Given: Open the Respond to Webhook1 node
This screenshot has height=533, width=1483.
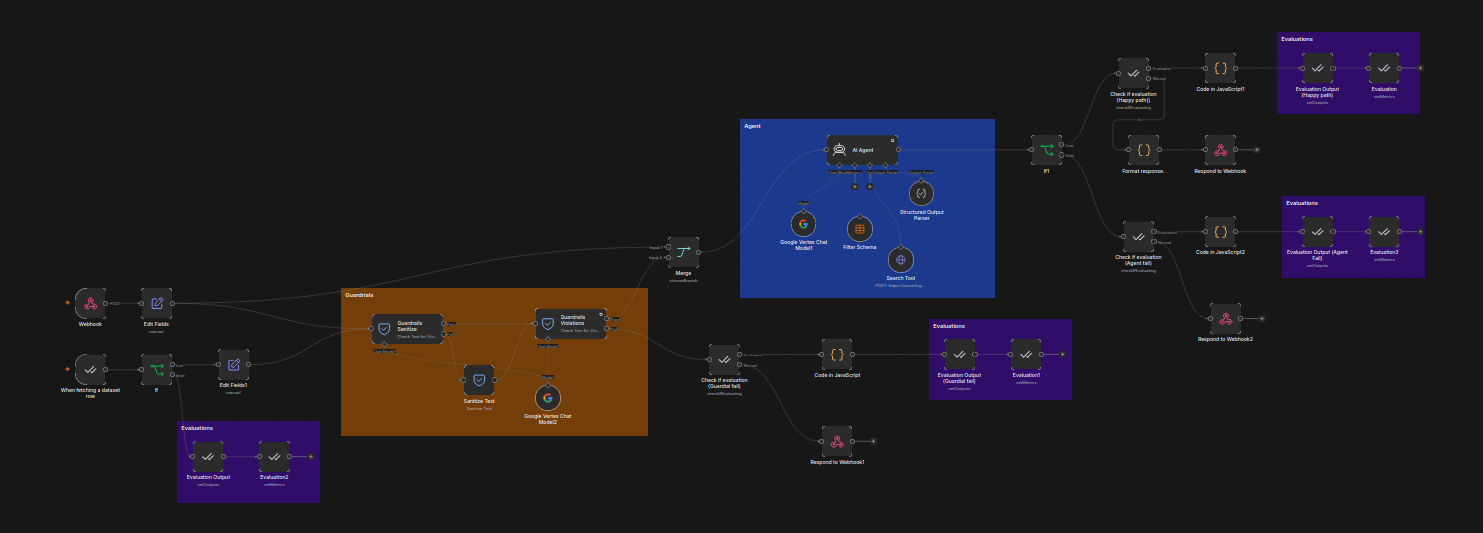Looking at the screenshot, I should pos(837,441).
